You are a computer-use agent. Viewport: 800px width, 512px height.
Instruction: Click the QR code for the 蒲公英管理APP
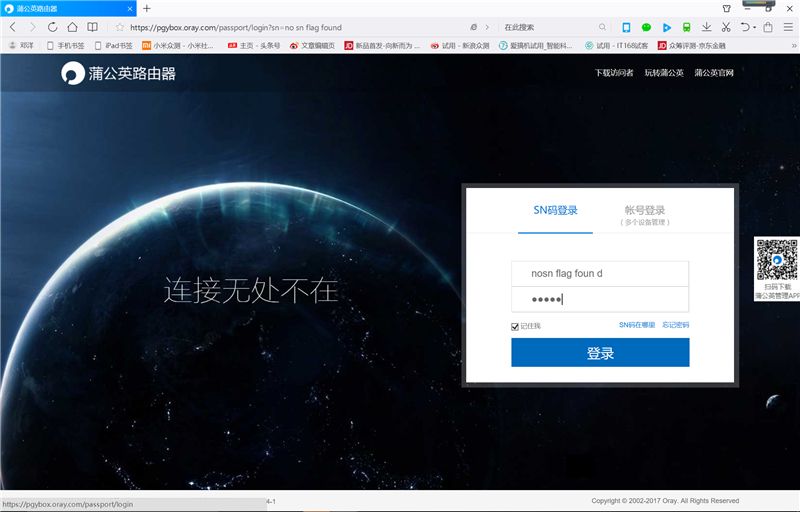tap(777, 260)
